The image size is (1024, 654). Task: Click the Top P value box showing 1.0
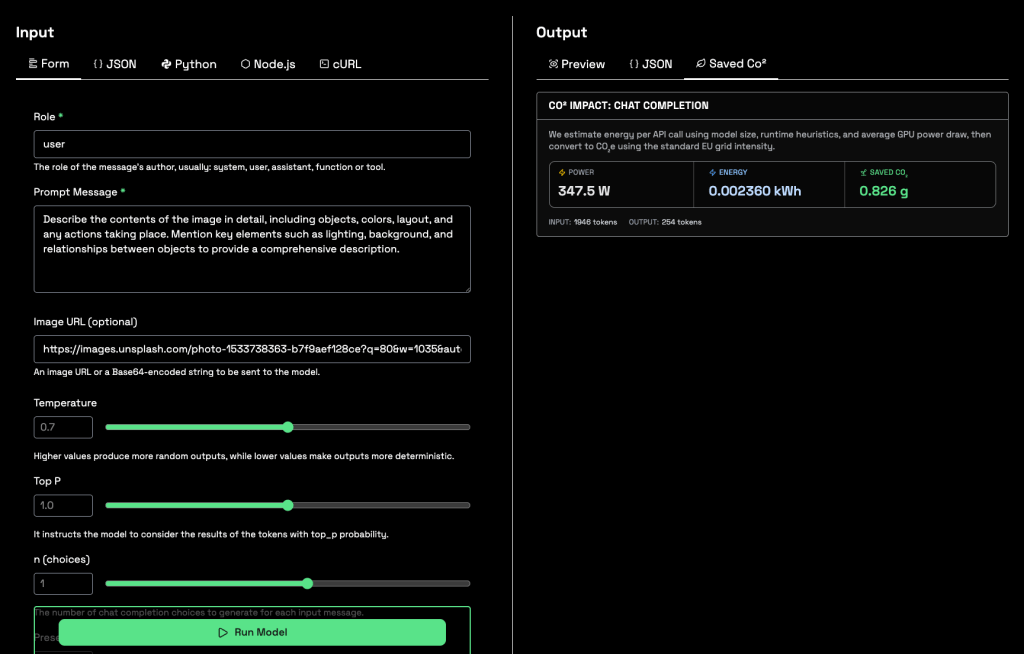pos(63,505)
